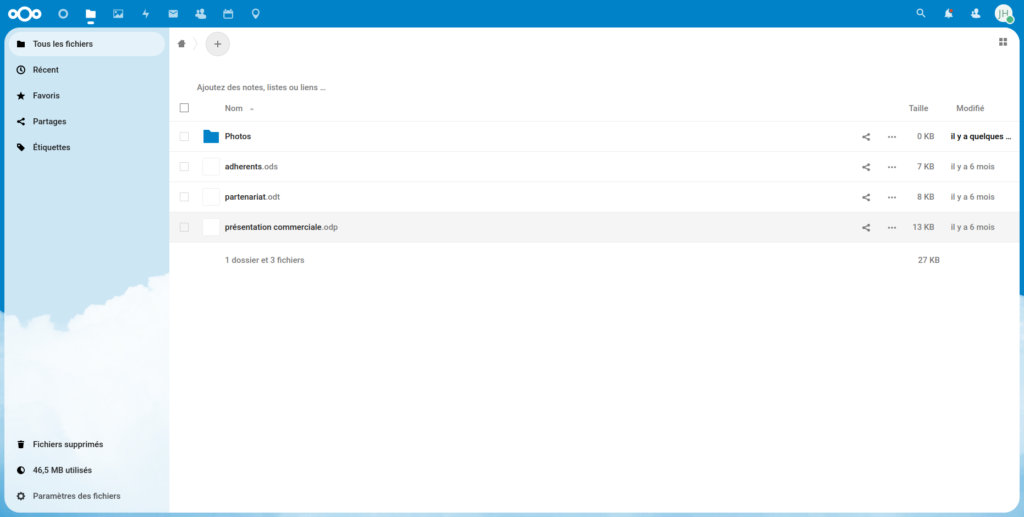Viewport: 1024px width, 517px height.
Task: Go to the home folder breadcrumb
Action: tap(182, 44)
